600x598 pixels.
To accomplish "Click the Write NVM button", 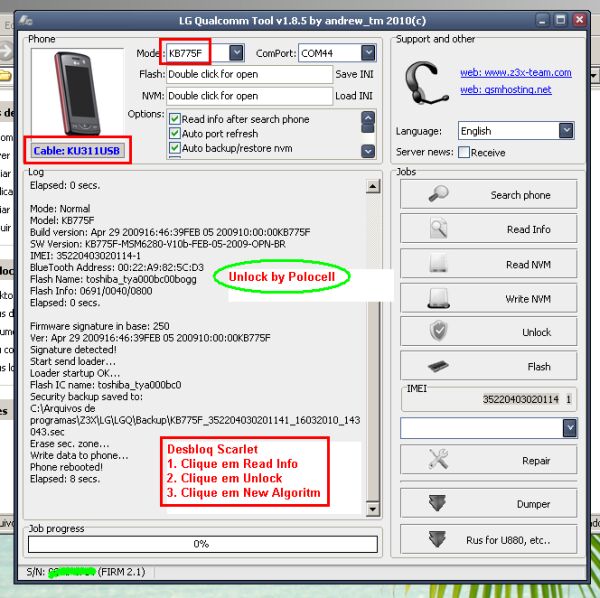I will (489, 298).
